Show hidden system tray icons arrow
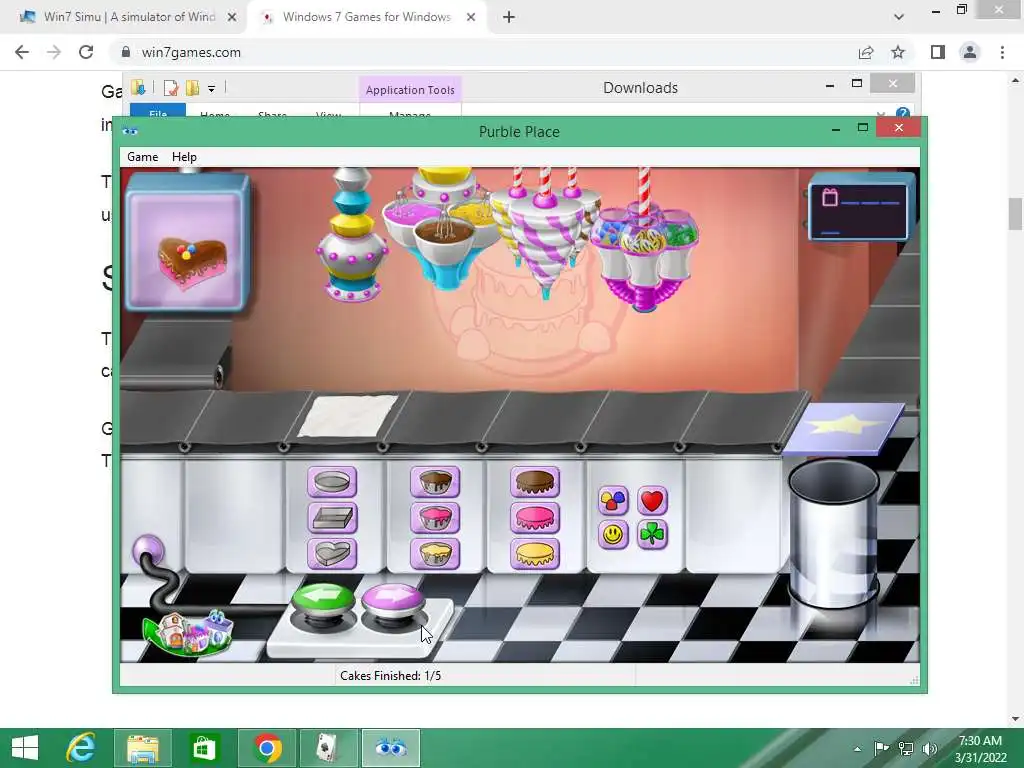Viewport: 1024px width, 768px height. pyautogui.click(x=857, y=749)
